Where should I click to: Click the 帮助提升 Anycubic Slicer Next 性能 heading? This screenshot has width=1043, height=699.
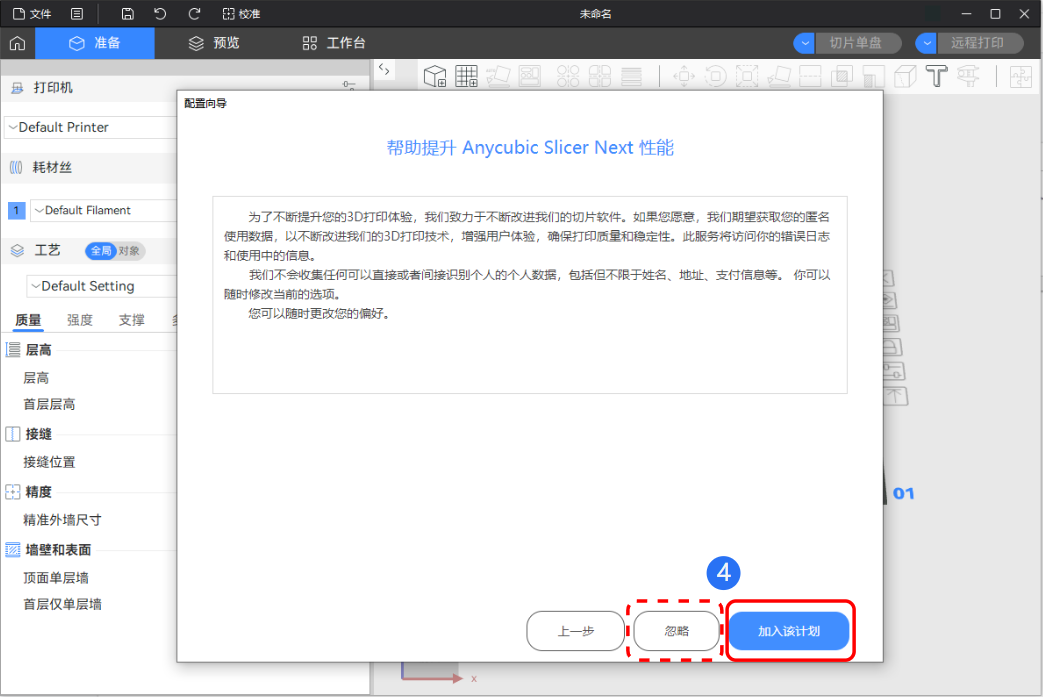point(530,148)
